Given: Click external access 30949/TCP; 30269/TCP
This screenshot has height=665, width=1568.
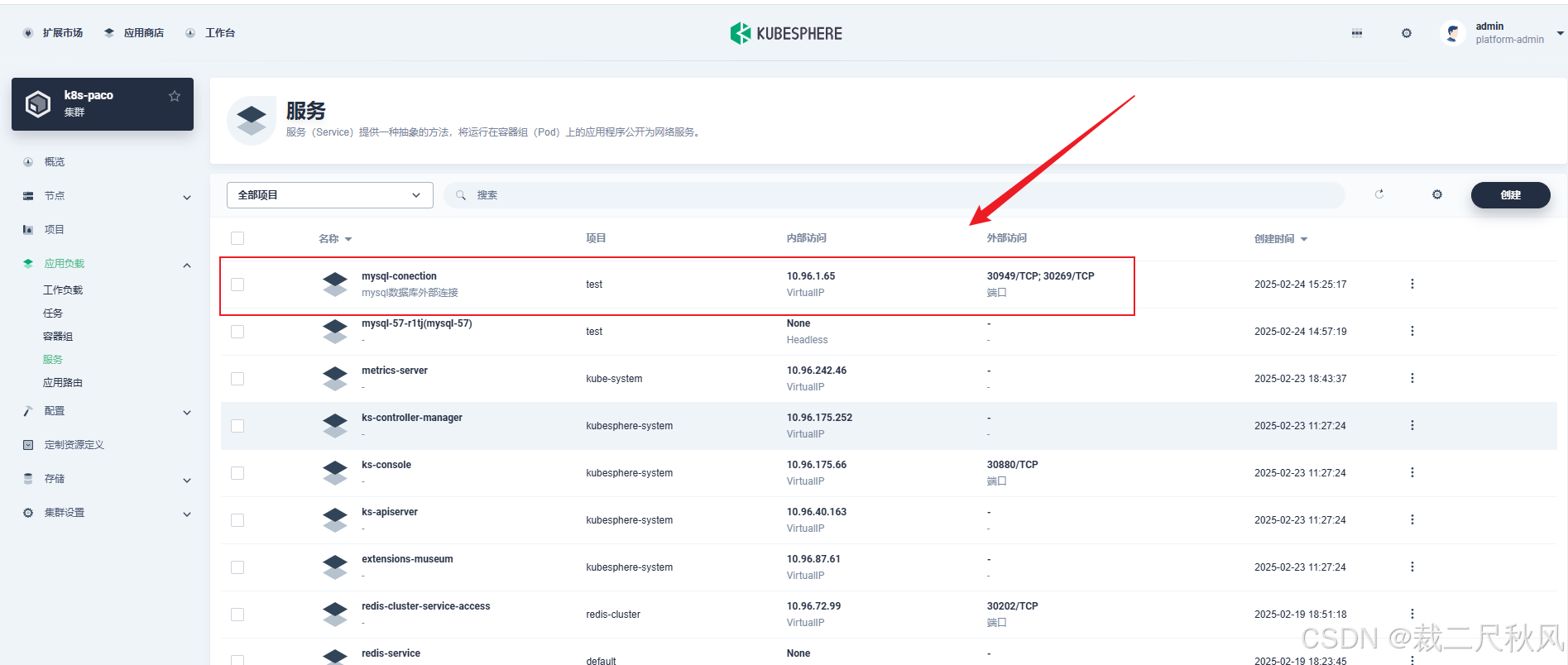Looking at the screenshot, I should coord(1040,276).
